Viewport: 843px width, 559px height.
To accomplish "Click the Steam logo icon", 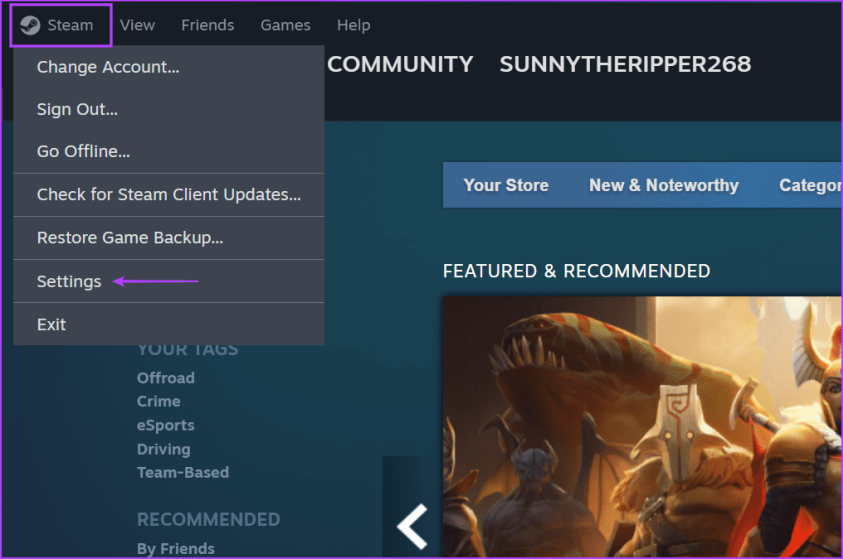I will (x=30, y=25).
